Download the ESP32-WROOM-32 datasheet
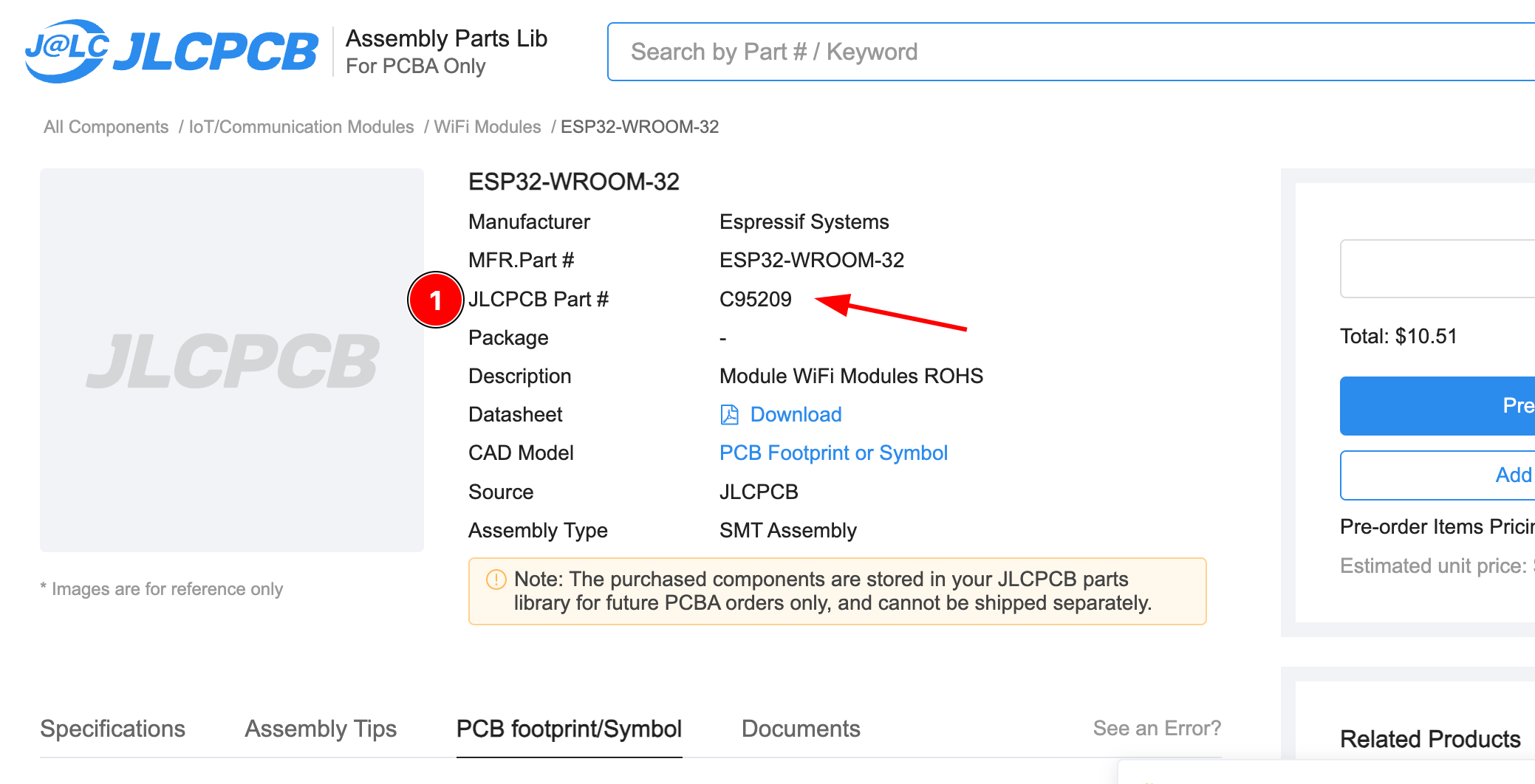Image resolution: width=1535 pixels, height=784 pixels. click(796, 415)
